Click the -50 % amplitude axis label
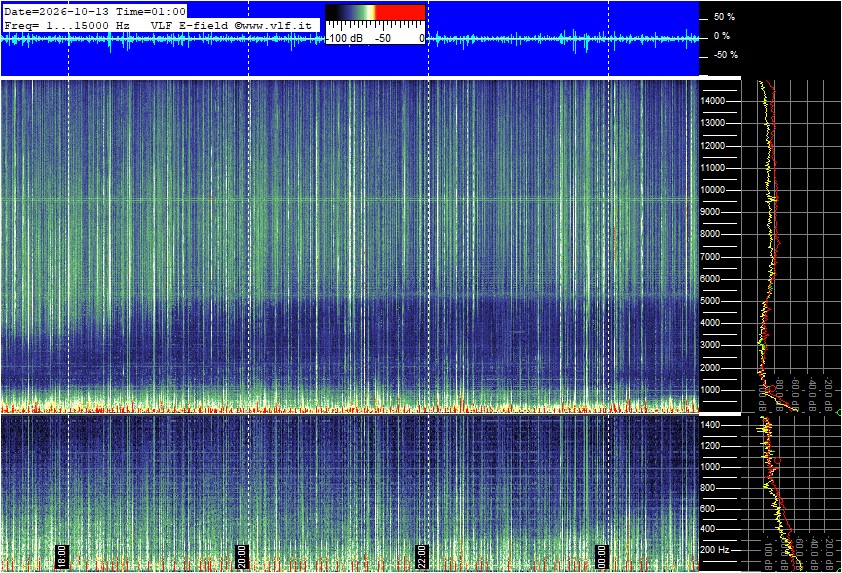The image size is (842, 573). pyautogui.click(x=725, y=55)
